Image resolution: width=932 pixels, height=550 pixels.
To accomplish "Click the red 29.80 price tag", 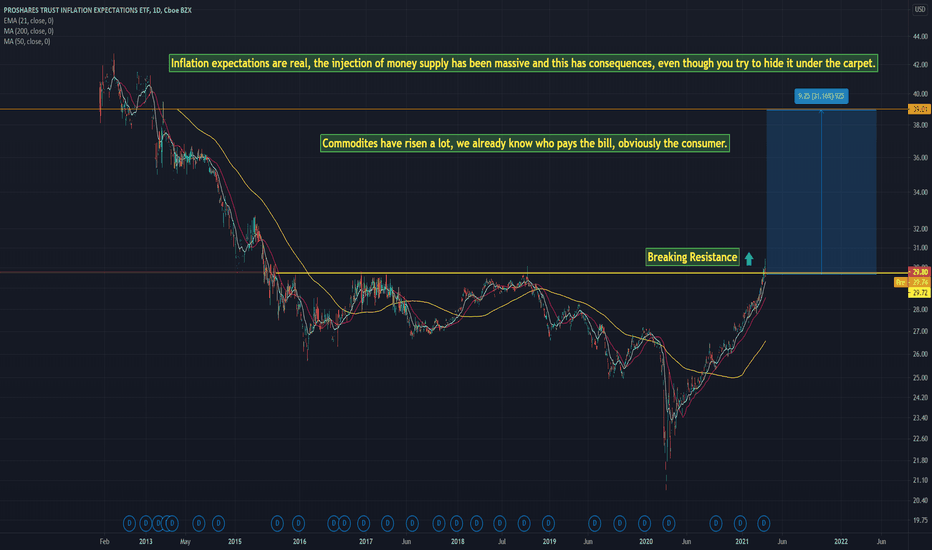I will pyautogui.click(x=920, y=272).
